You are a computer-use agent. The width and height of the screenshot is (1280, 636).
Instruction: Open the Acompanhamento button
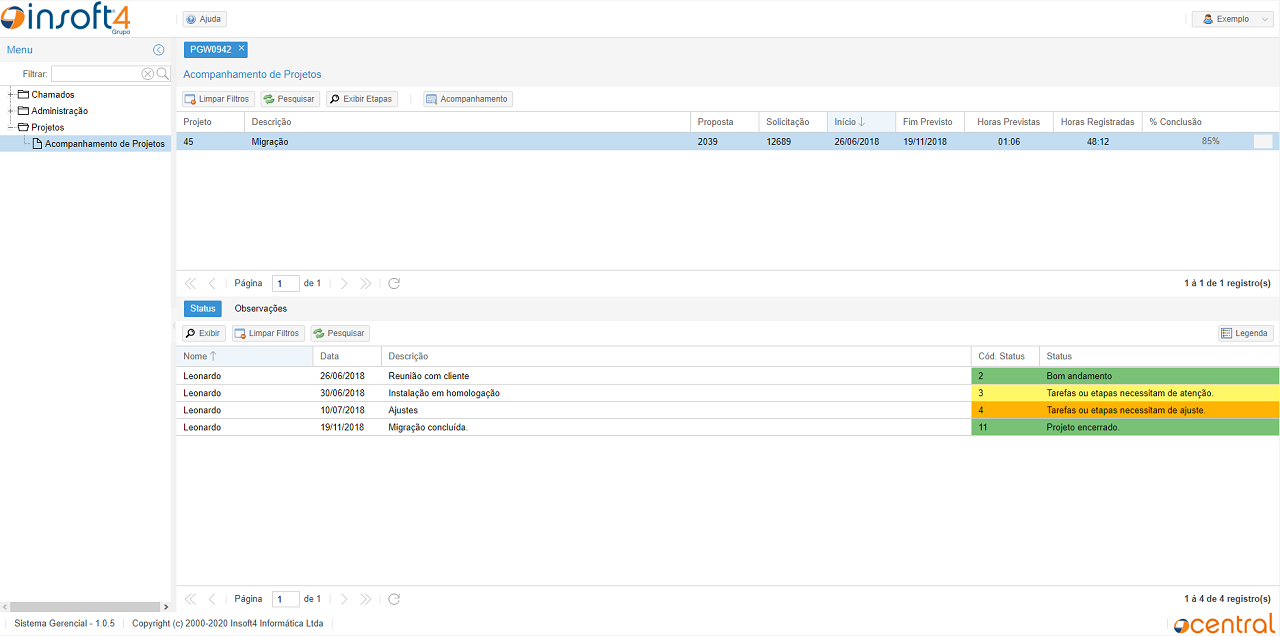468,99
